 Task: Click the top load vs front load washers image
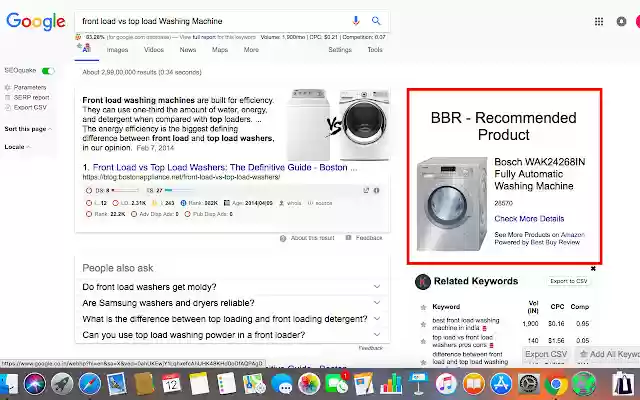338,125
